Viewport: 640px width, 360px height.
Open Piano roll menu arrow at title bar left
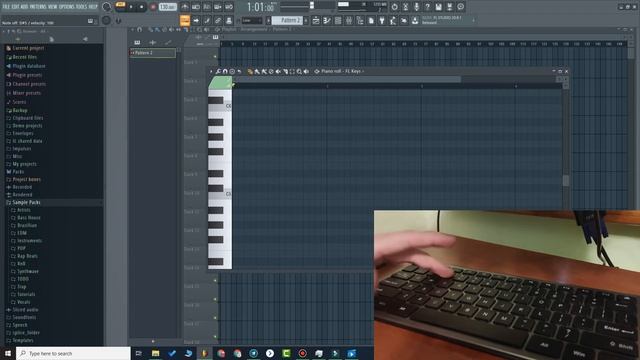pos(211,71)
